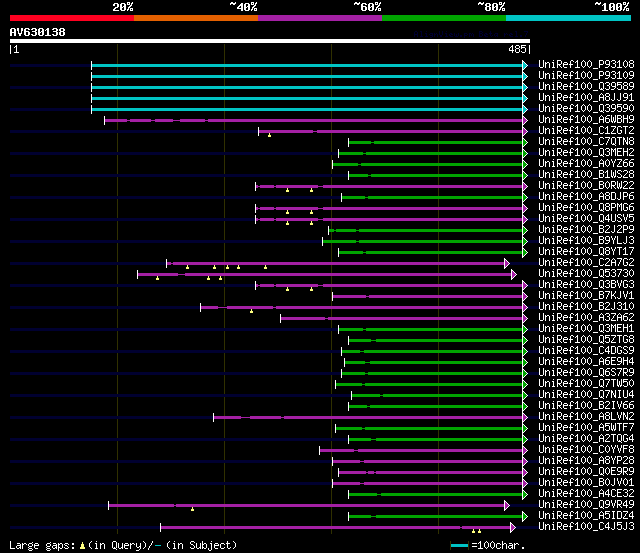Click UniRef100_A4CE32 accession
The image size is (640, 553).
[x=586, y=494]
